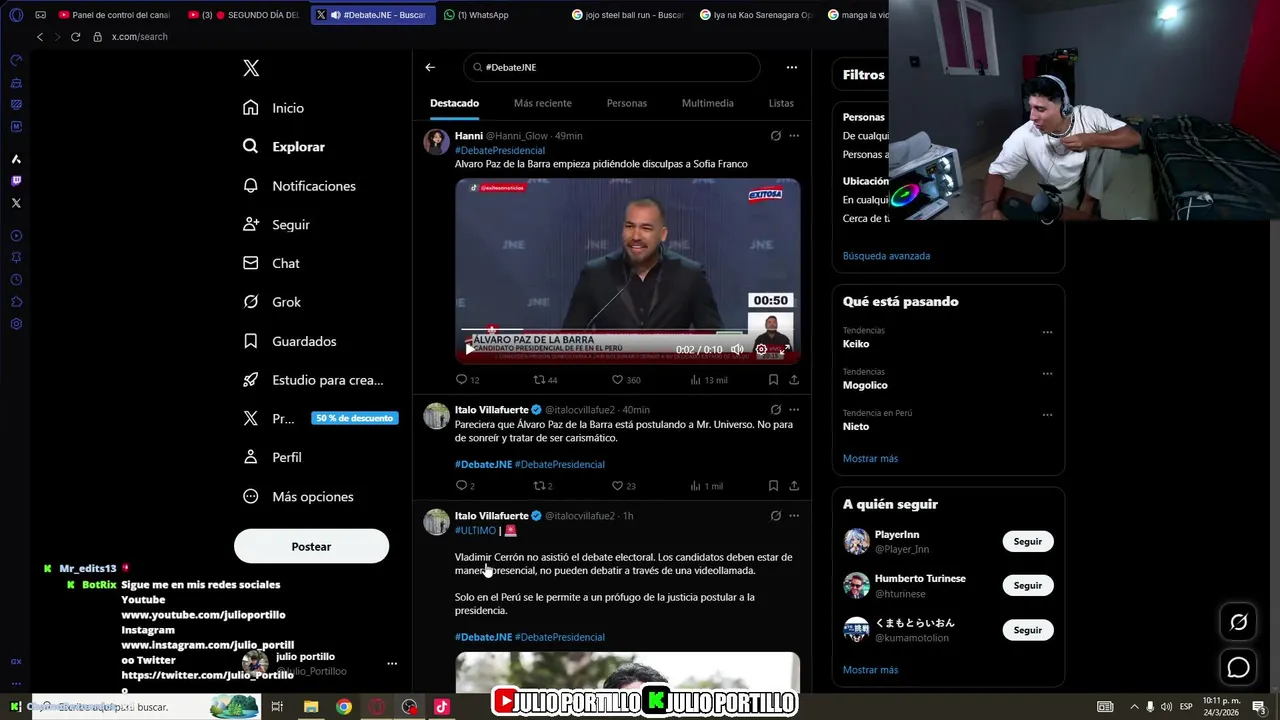Click the #DebateJNE search field
This screenshot has height=720, width=1280.
pos(612,67)
